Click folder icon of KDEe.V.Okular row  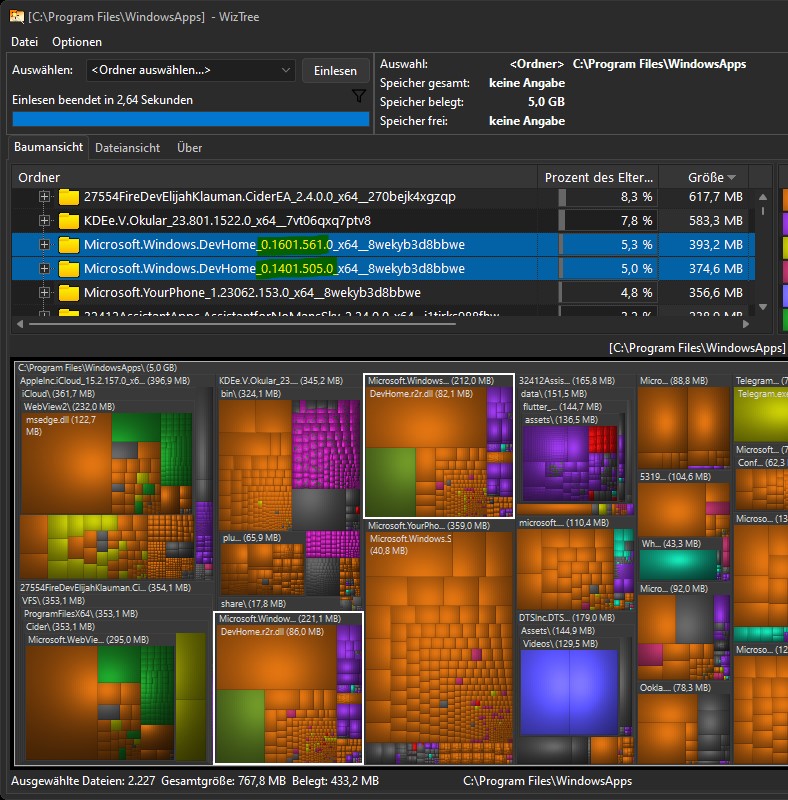click(x=69, y=220)
